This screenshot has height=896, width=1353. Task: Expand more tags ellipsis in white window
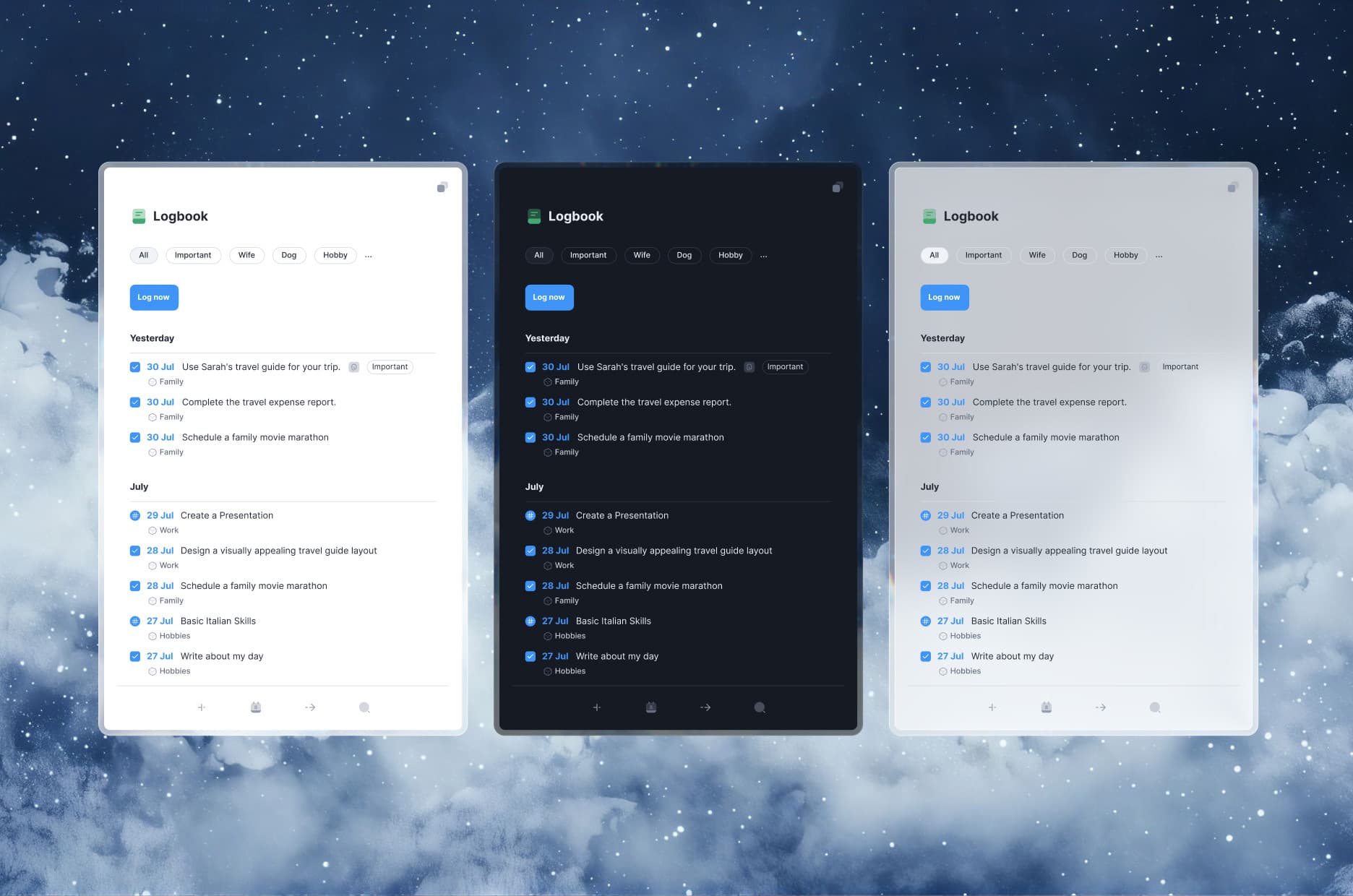369,256
